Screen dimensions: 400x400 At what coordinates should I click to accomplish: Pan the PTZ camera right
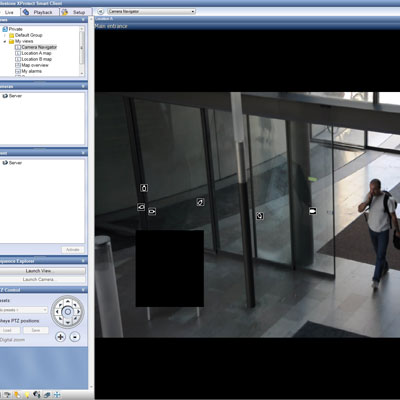pyautogui.click(x=78, y=312)
